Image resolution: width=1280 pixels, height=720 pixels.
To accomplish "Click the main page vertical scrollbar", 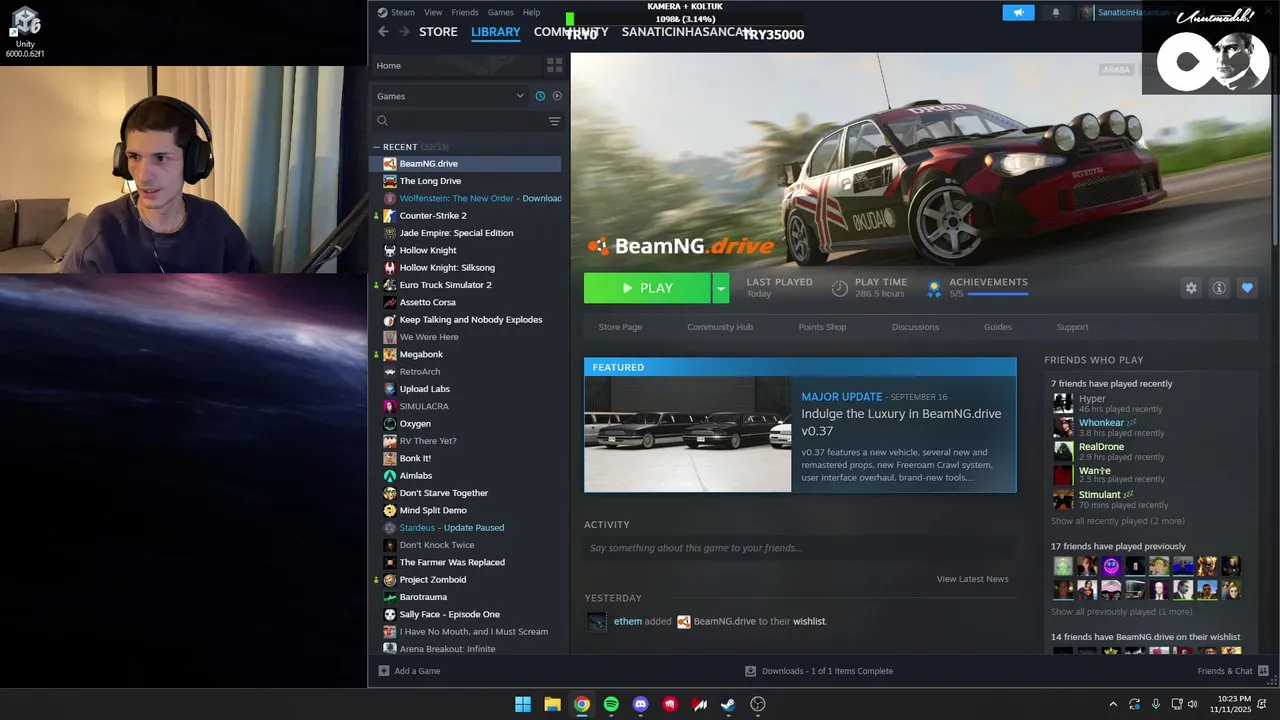I will tap(1274, 150).
